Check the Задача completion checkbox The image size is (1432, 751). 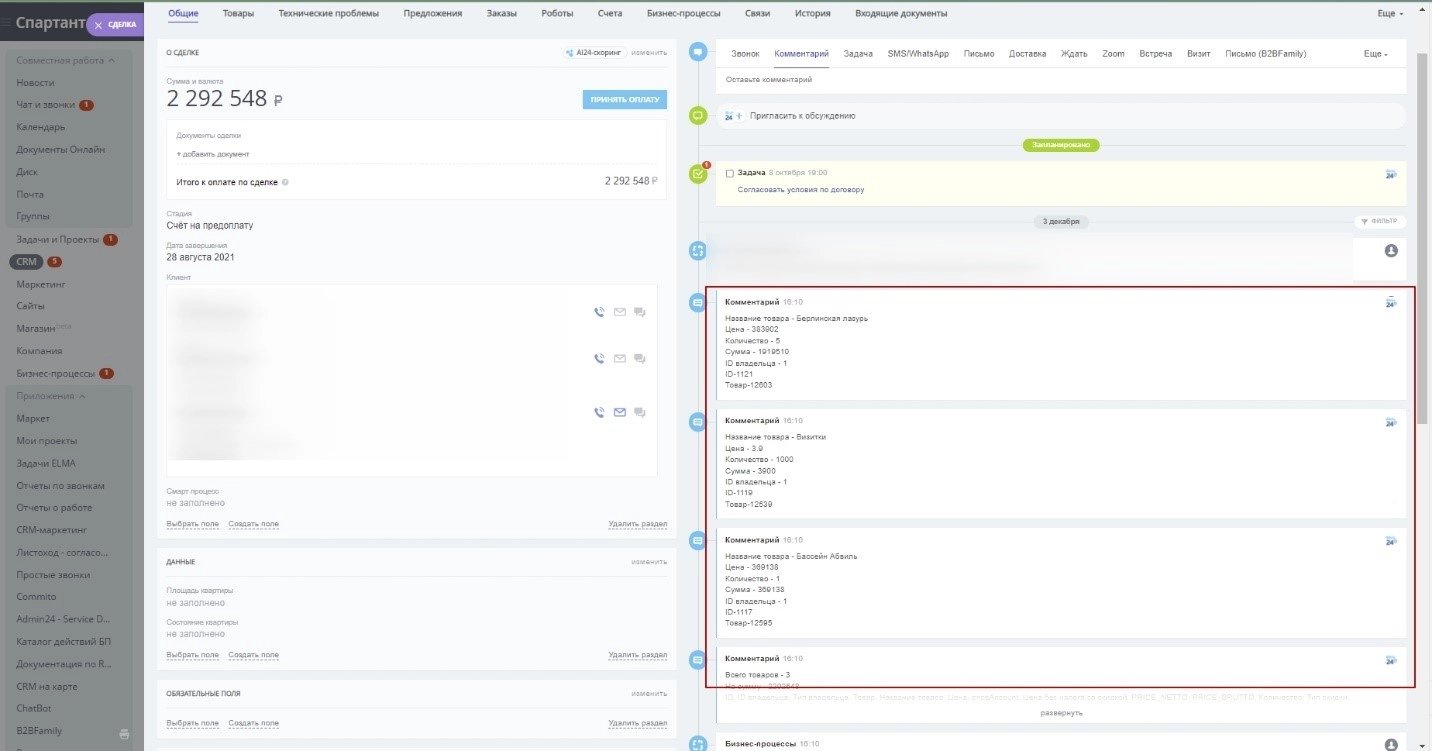click(730, 173)
